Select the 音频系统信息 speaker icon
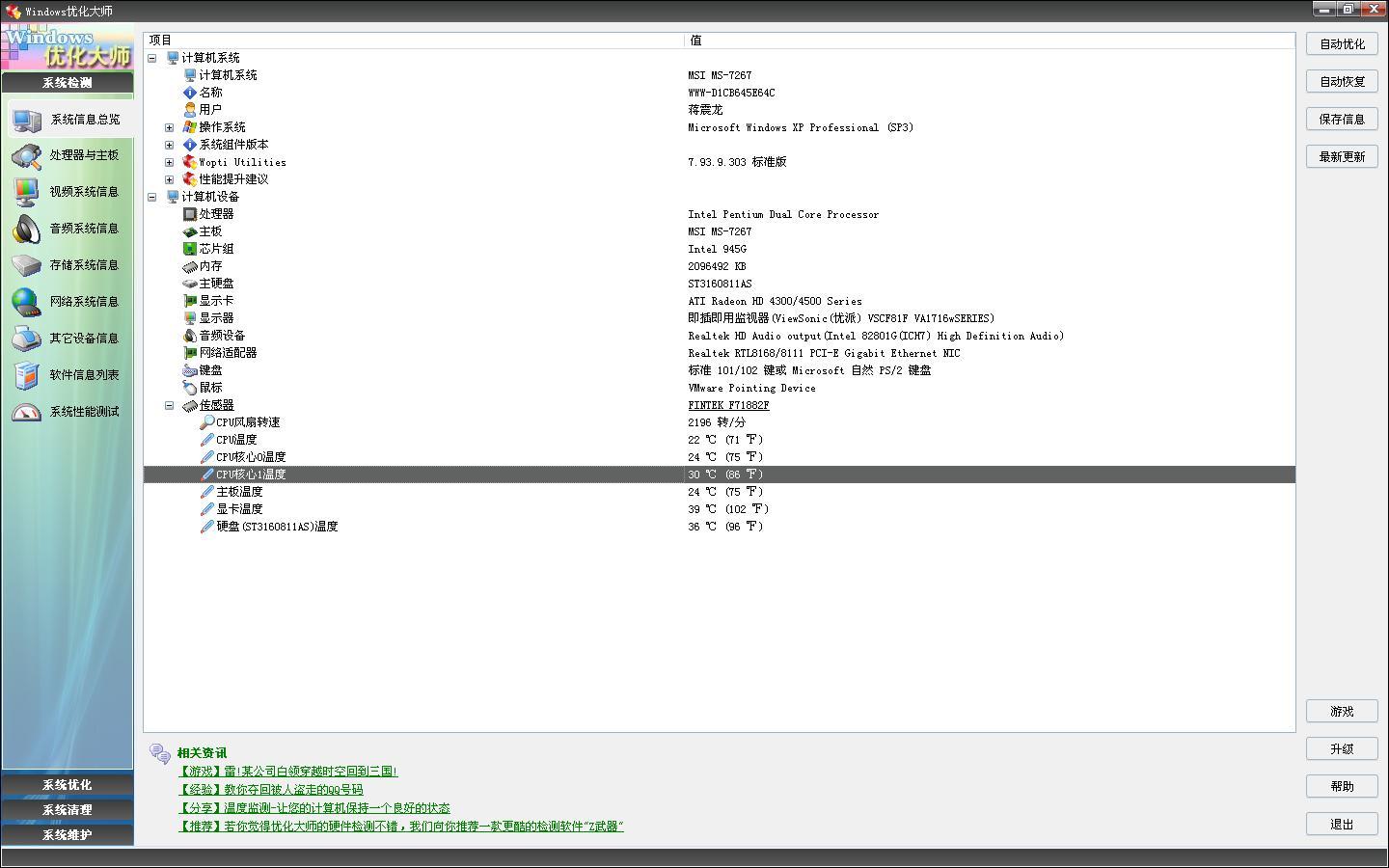The image size is (1389, 868). (26, 229)
